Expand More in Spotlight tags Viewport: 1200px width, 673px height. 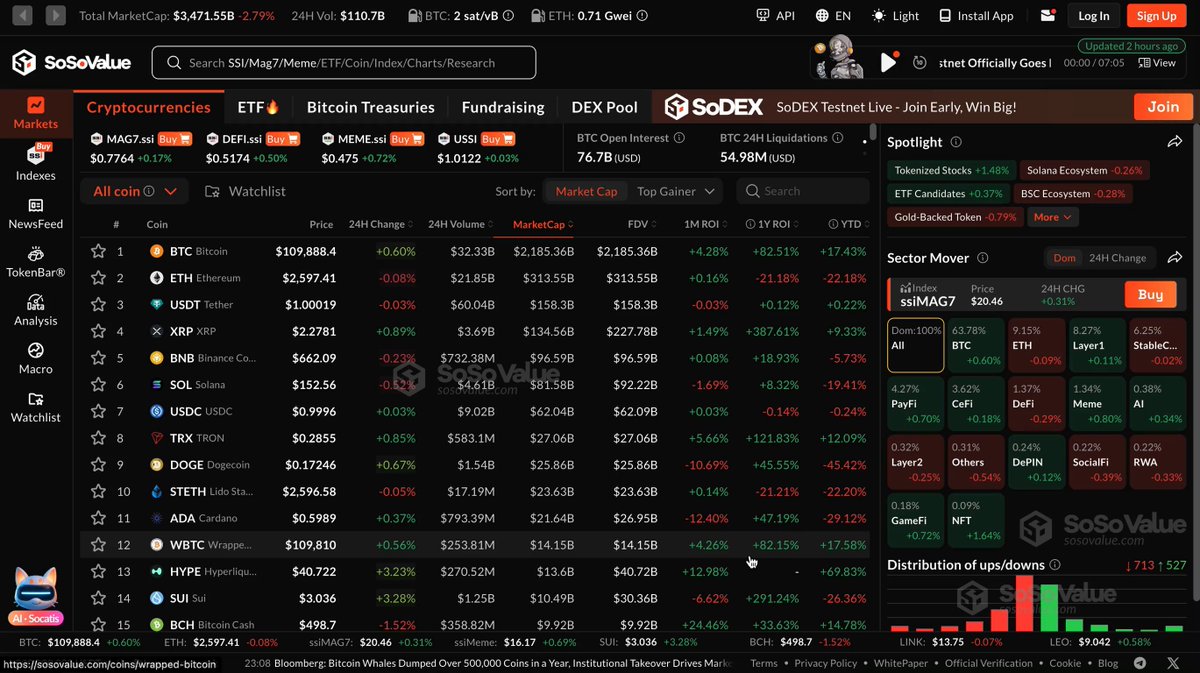click(x=1052, y=217)
